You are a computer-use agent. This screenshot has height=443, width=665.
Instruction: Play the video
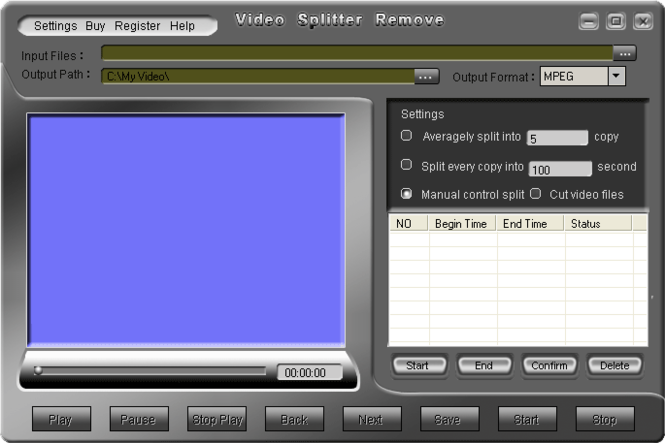point(61,419)
